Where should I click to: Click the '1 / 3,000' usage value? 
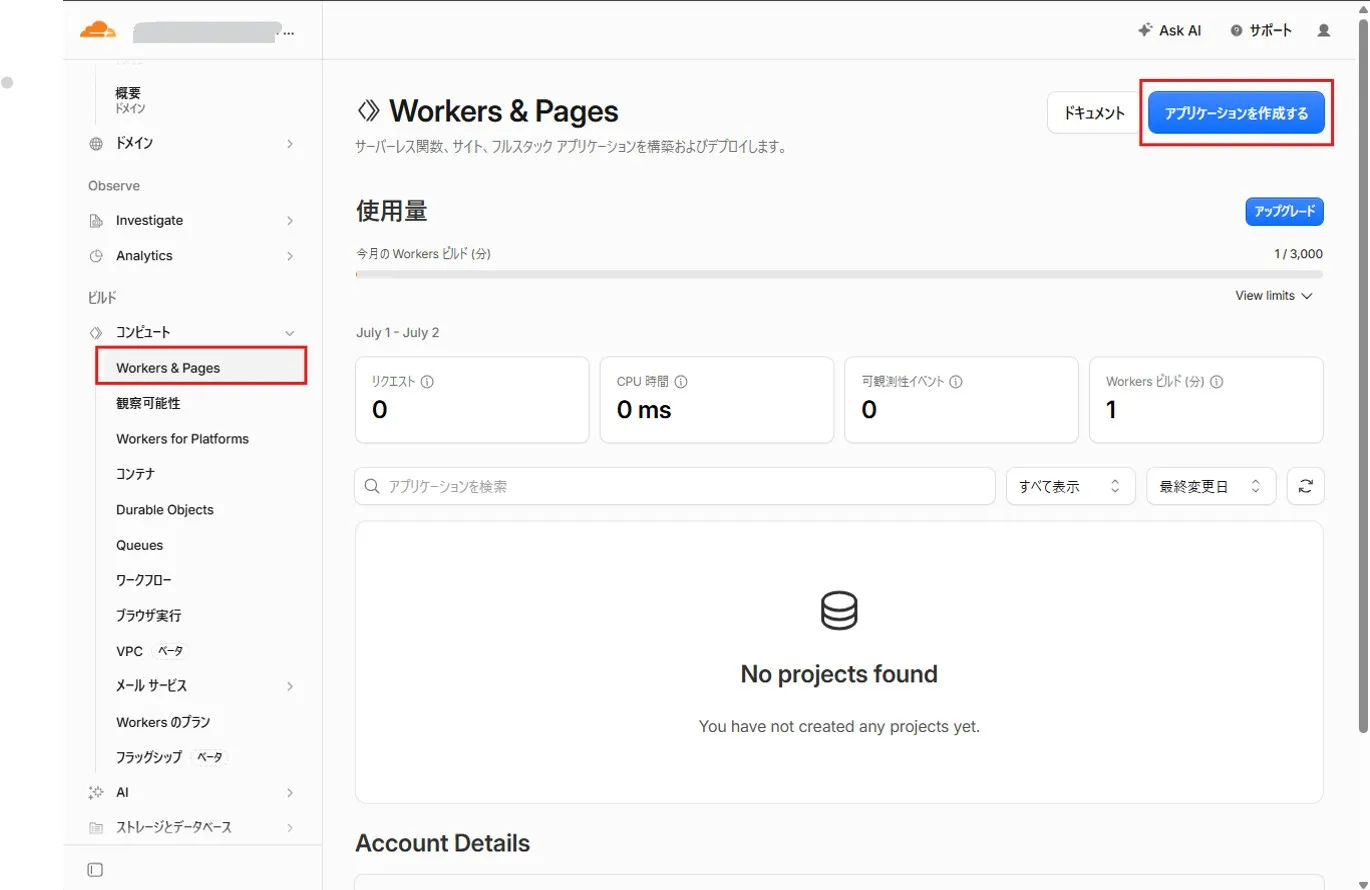[x=1298, y=254]
